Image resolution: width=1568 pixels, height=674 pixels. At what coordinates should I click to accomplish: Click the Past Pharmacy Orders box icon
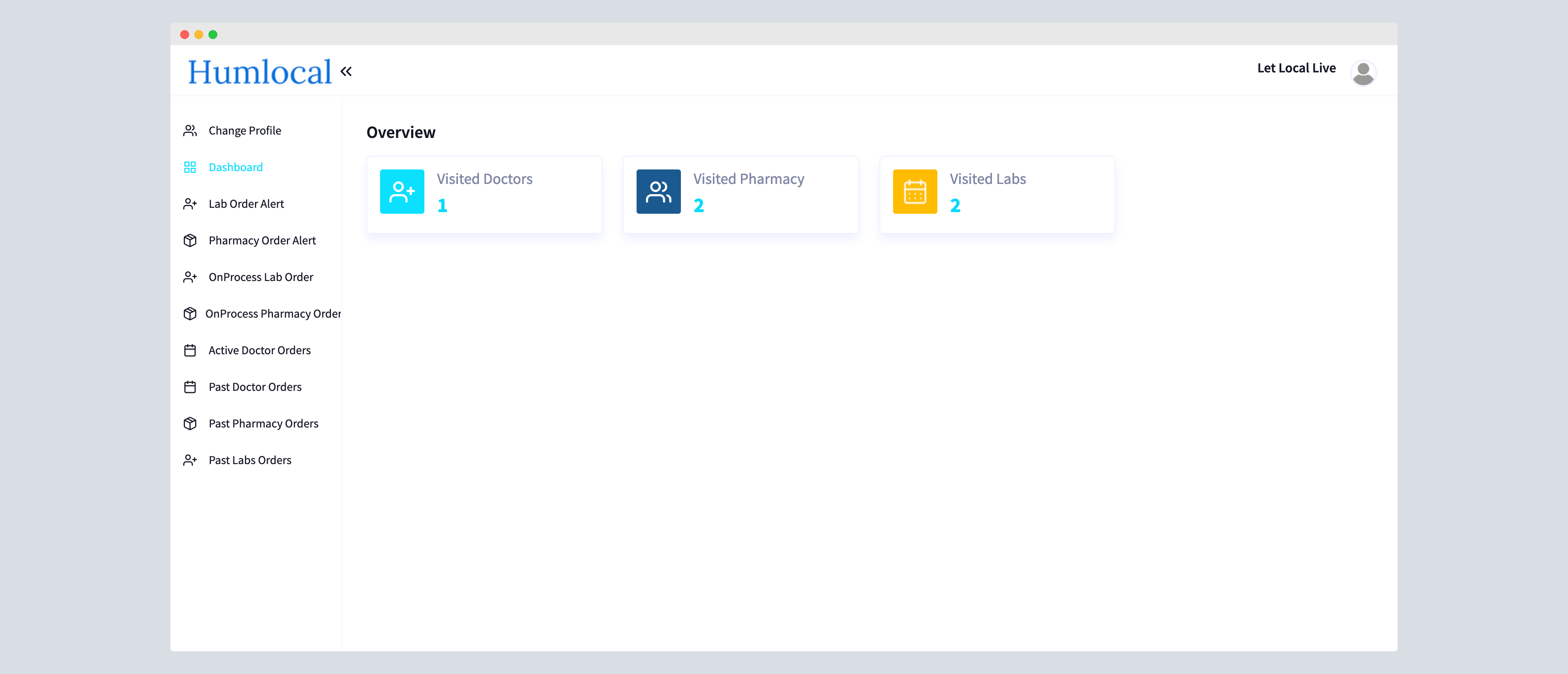[x=190, y=423]
